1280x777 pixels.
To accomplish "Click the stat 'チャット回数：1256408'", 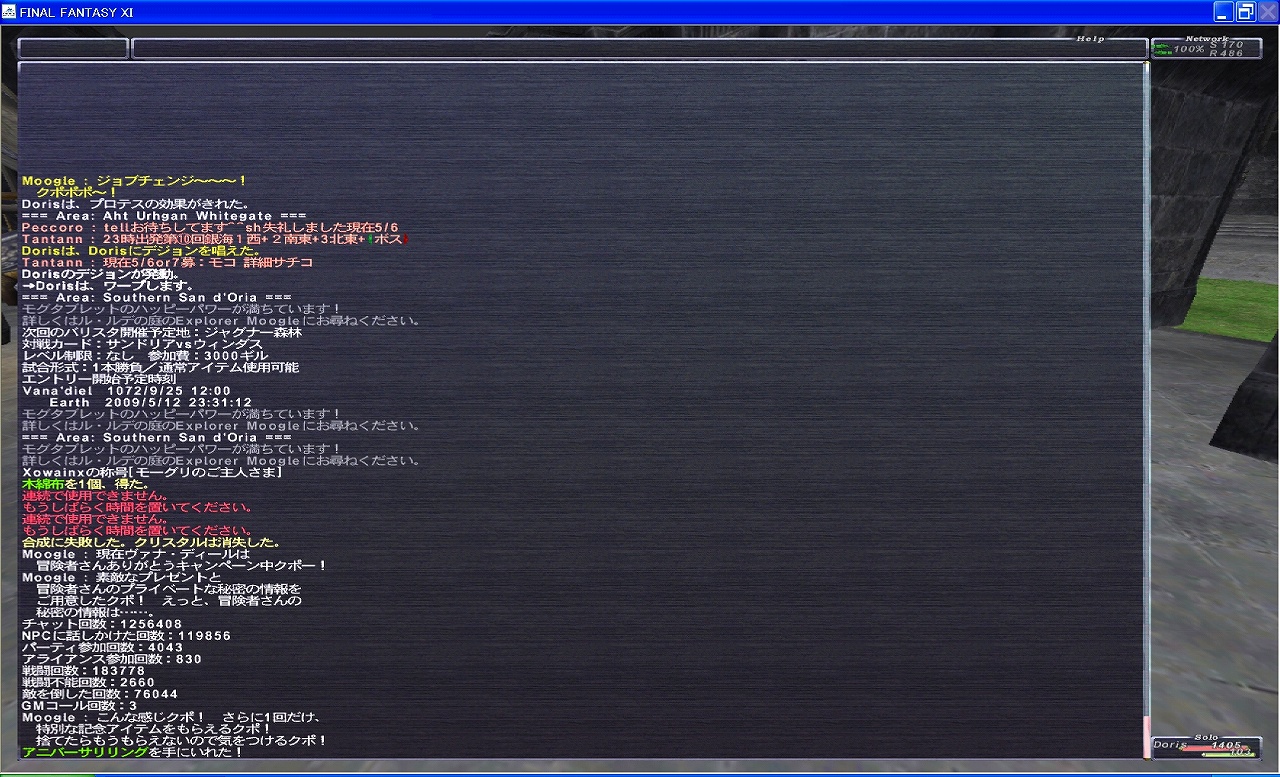I will 102,623.
